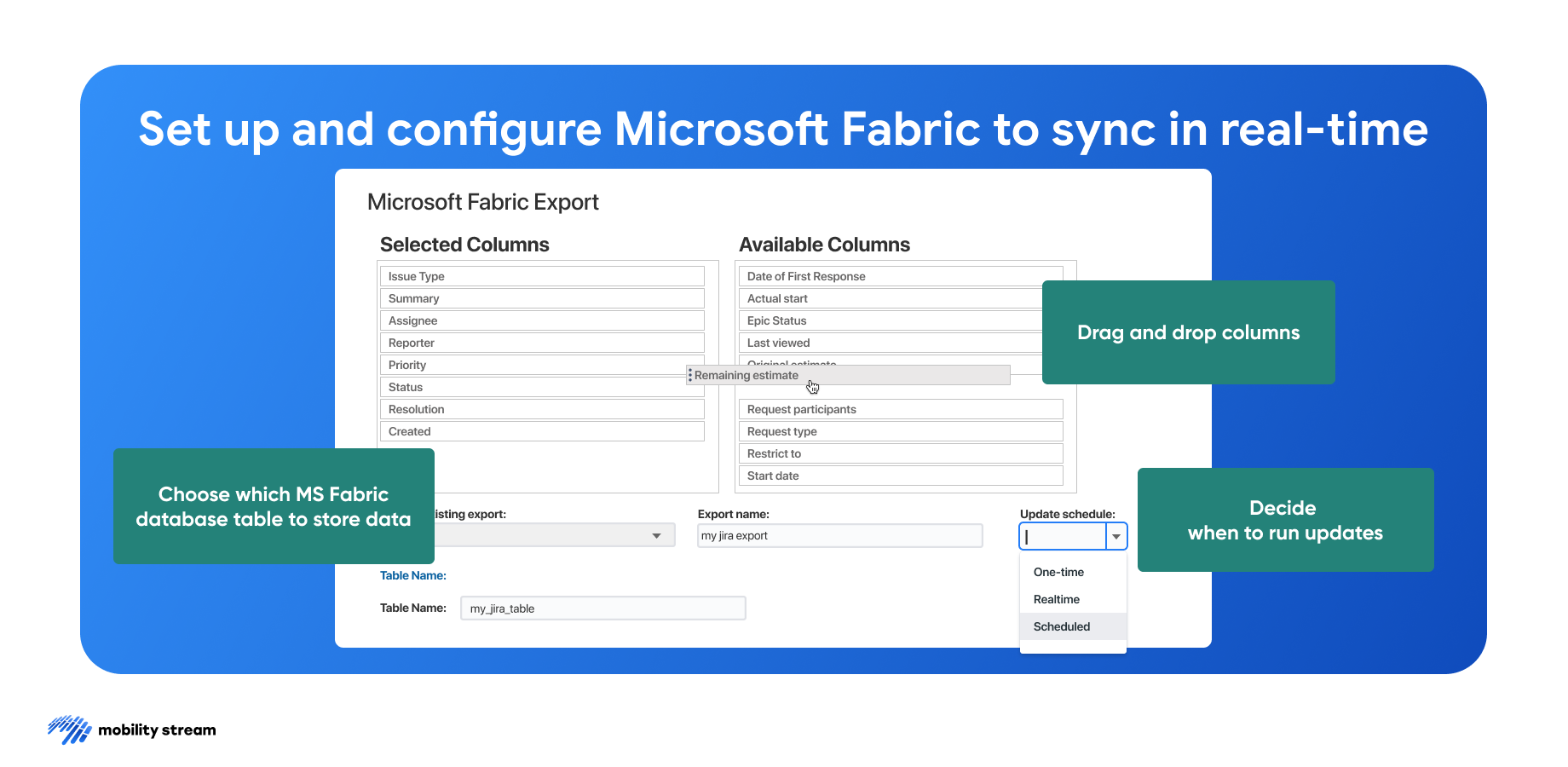Select the Start date column
1568x767 pixels.
901,476
